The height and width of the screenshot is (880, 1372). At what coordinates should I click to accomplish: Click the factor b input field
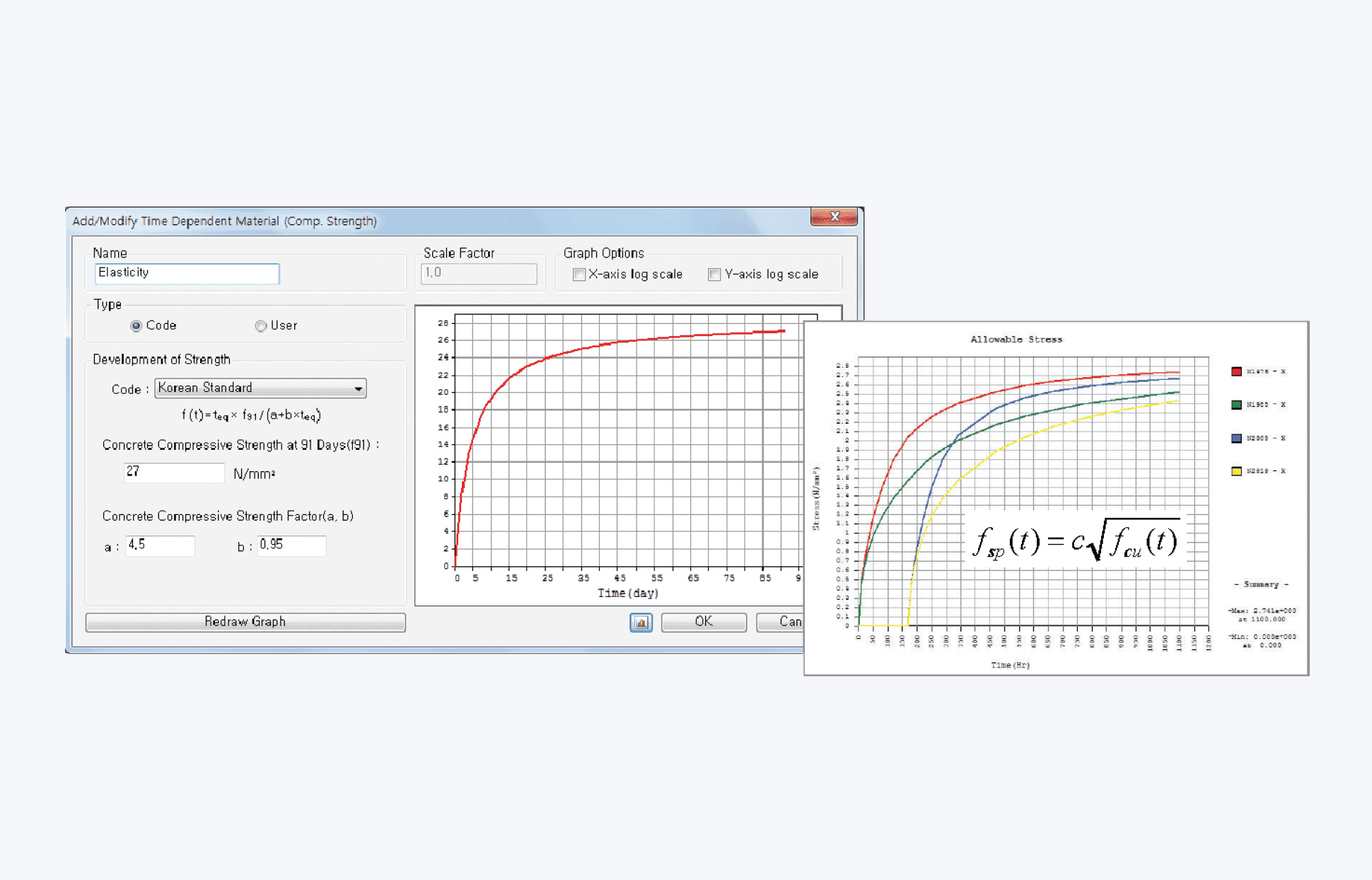(x=291, y=545)
